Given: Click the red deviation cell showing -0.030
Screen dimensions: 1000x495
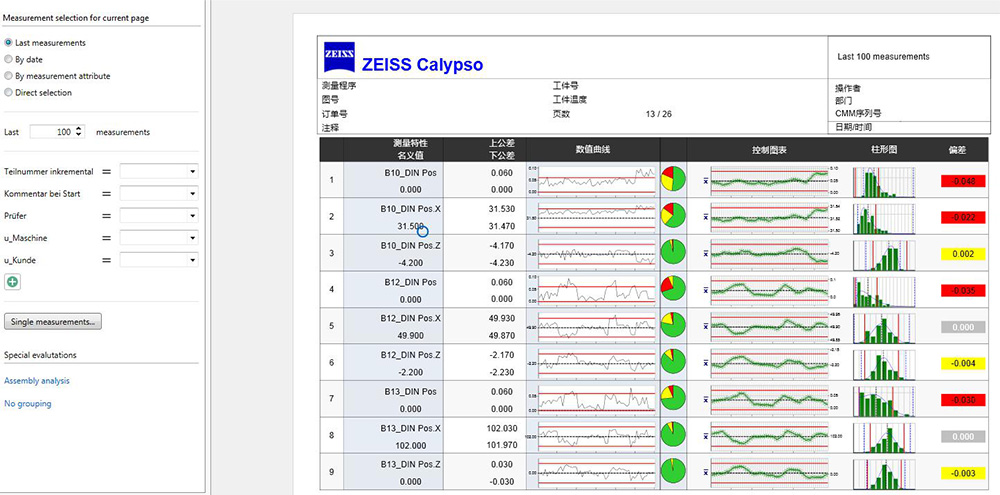Looking at the screenshot, I should pos(962,400).
